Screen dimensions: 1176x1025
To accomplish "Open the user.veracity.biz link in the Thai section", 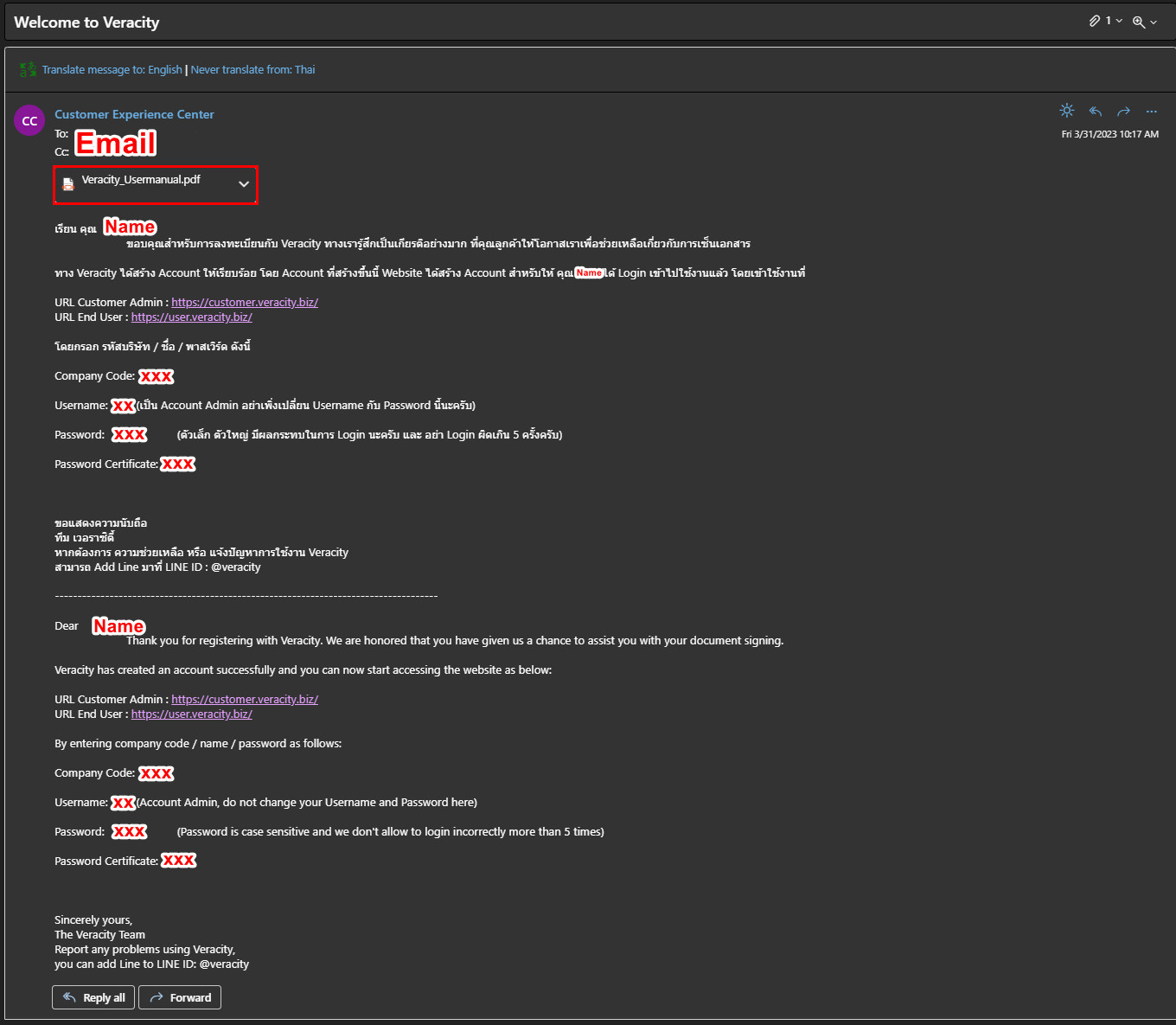I will click(x=192, y=317).
